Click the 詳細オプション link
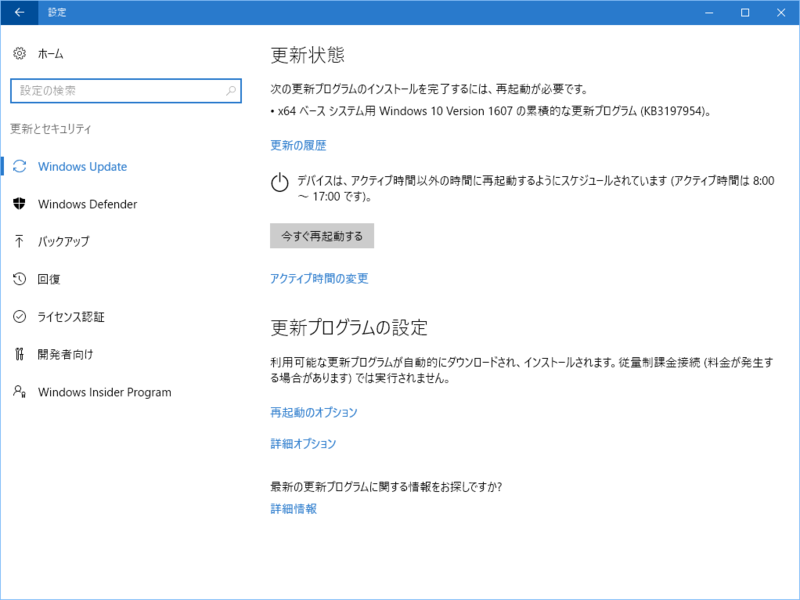Screen dimensions: 800x600 point(303,443)
